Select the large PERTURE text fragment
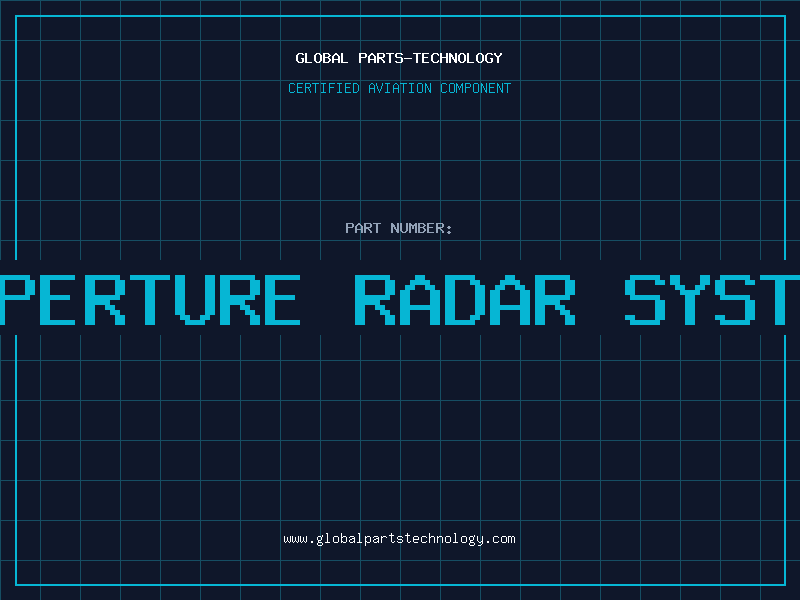Screen dimensions: 800x600 [150, 299]
